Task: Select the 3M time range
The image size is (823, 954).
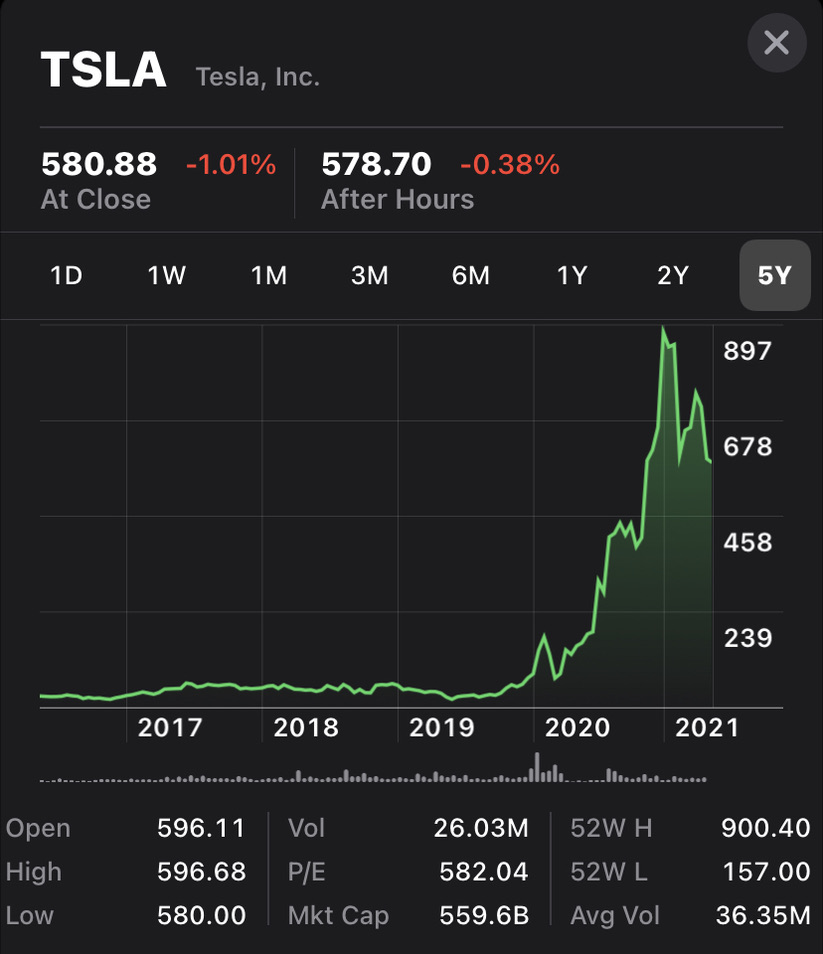Action: [x=369, y=275]
